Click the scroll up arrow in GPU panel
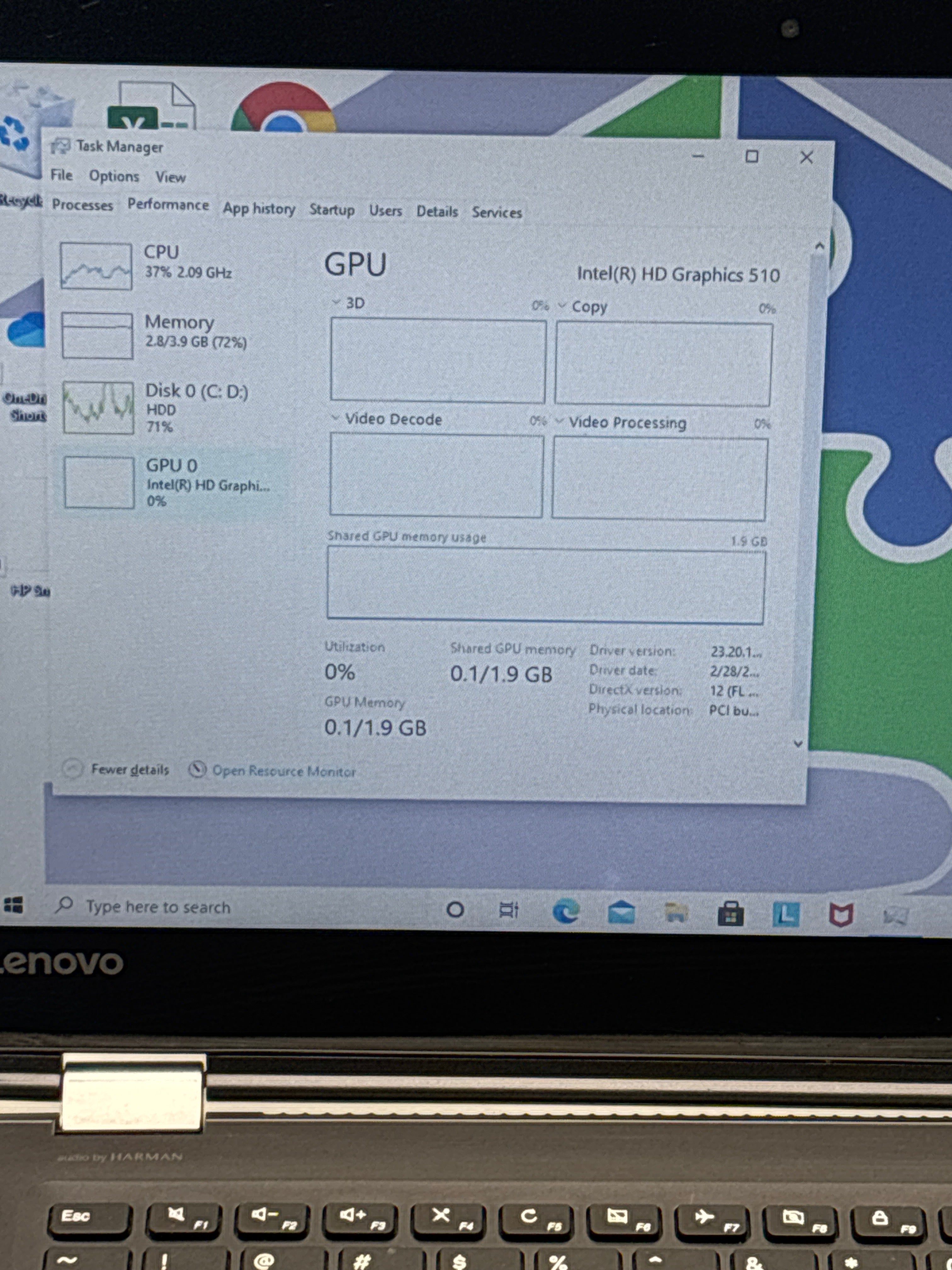 pos(819,246)
